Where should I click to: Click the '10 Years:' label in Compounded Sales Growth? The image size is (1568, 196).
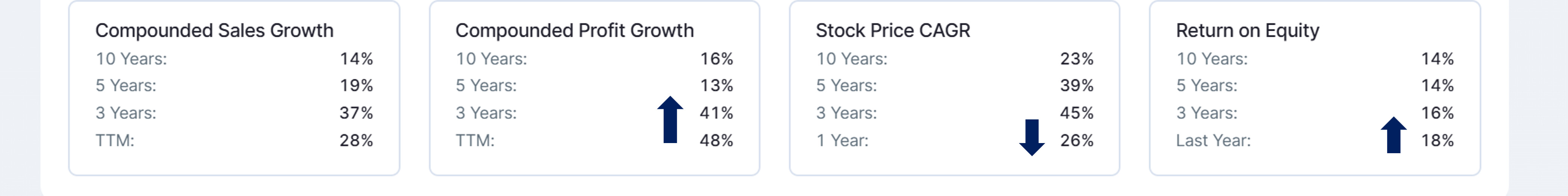[132, 59]
